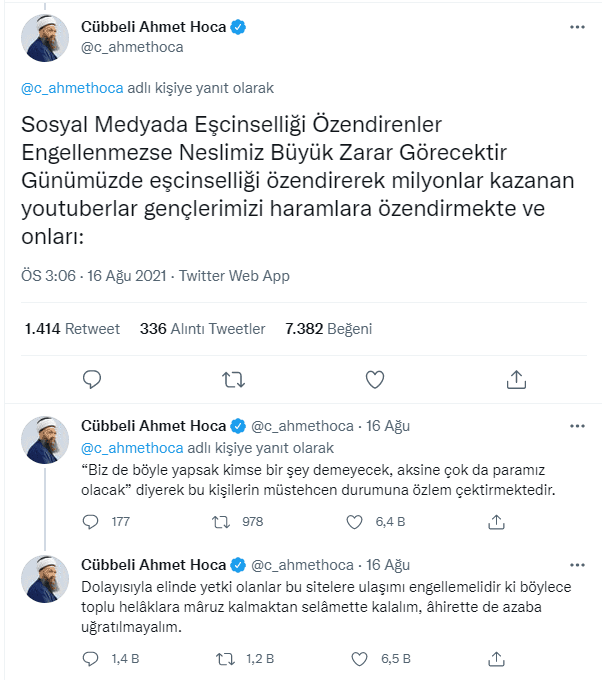Reply to third tweet with 1,4 B replies
Viewport: 602px width, 680px height.
tap(92, 658)
